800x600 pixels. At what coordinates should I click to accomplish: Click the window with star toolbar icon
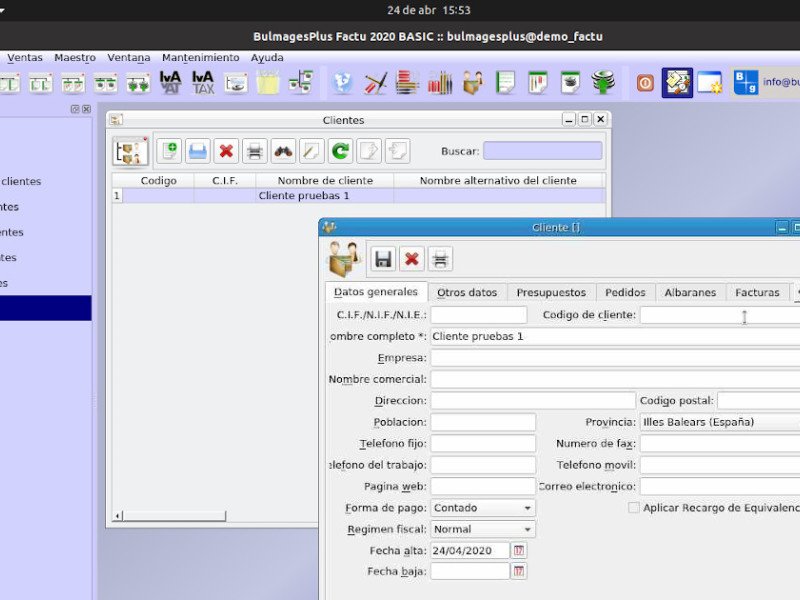(x=710, y=83)
